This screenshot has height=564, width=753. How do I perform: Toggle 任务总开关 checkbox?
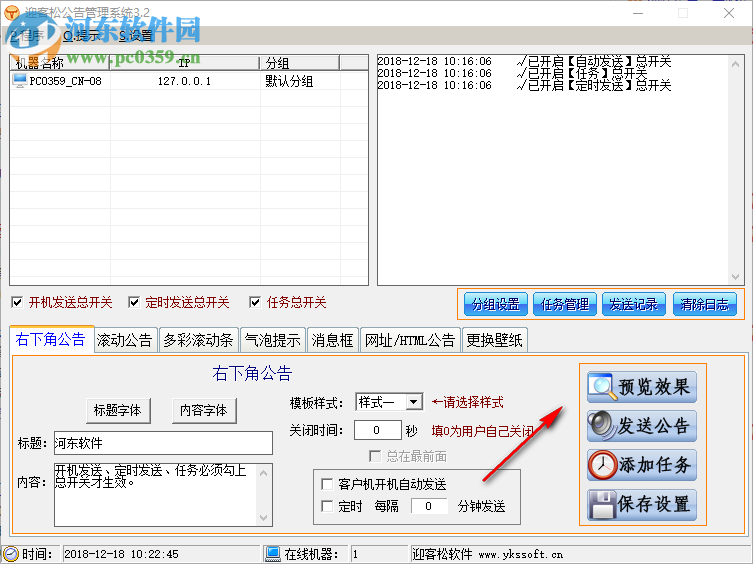[x=255, y=303]
